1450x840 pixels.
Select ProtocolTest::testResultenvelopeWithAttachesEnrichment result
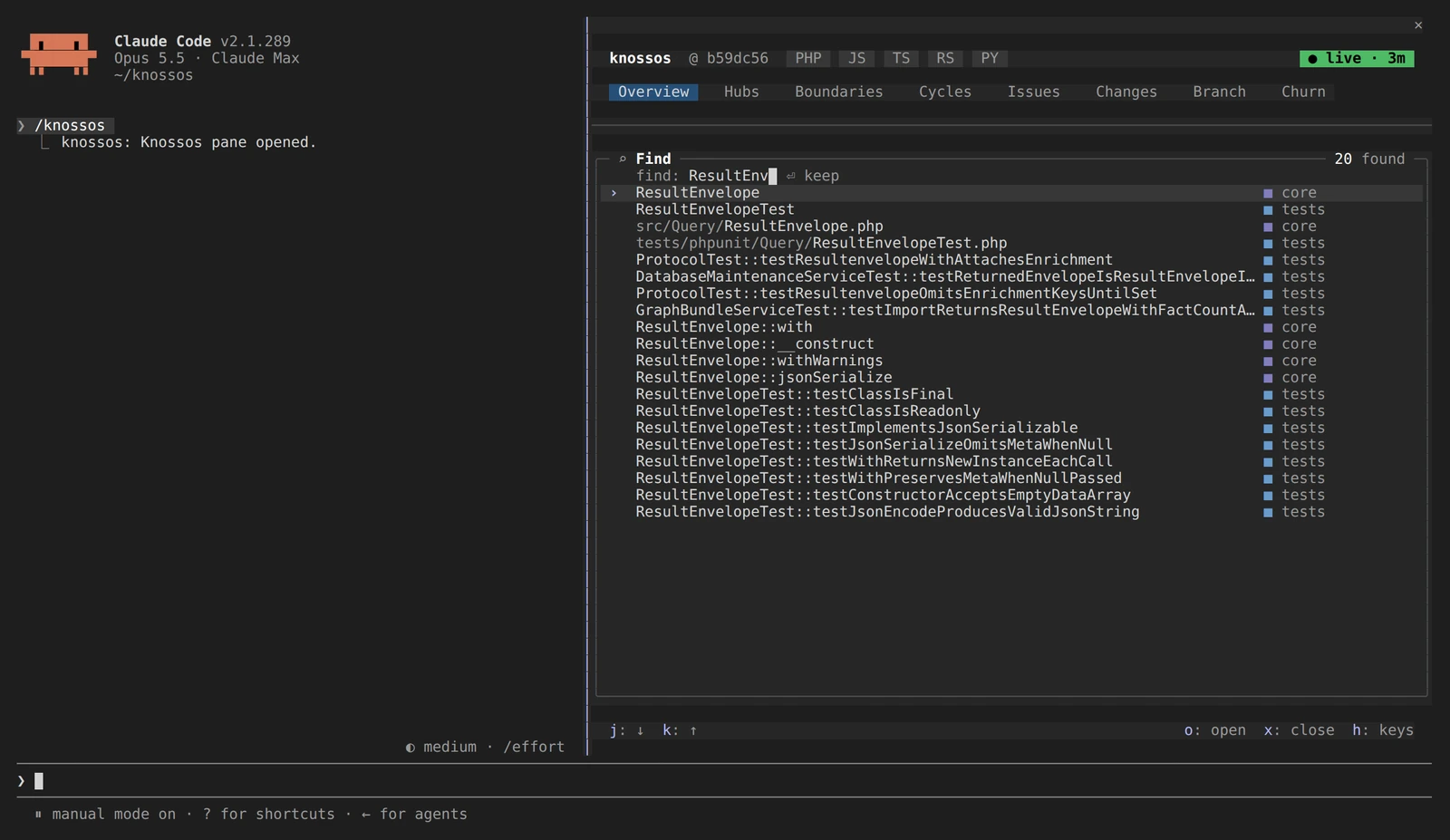tap(1011, 260)
